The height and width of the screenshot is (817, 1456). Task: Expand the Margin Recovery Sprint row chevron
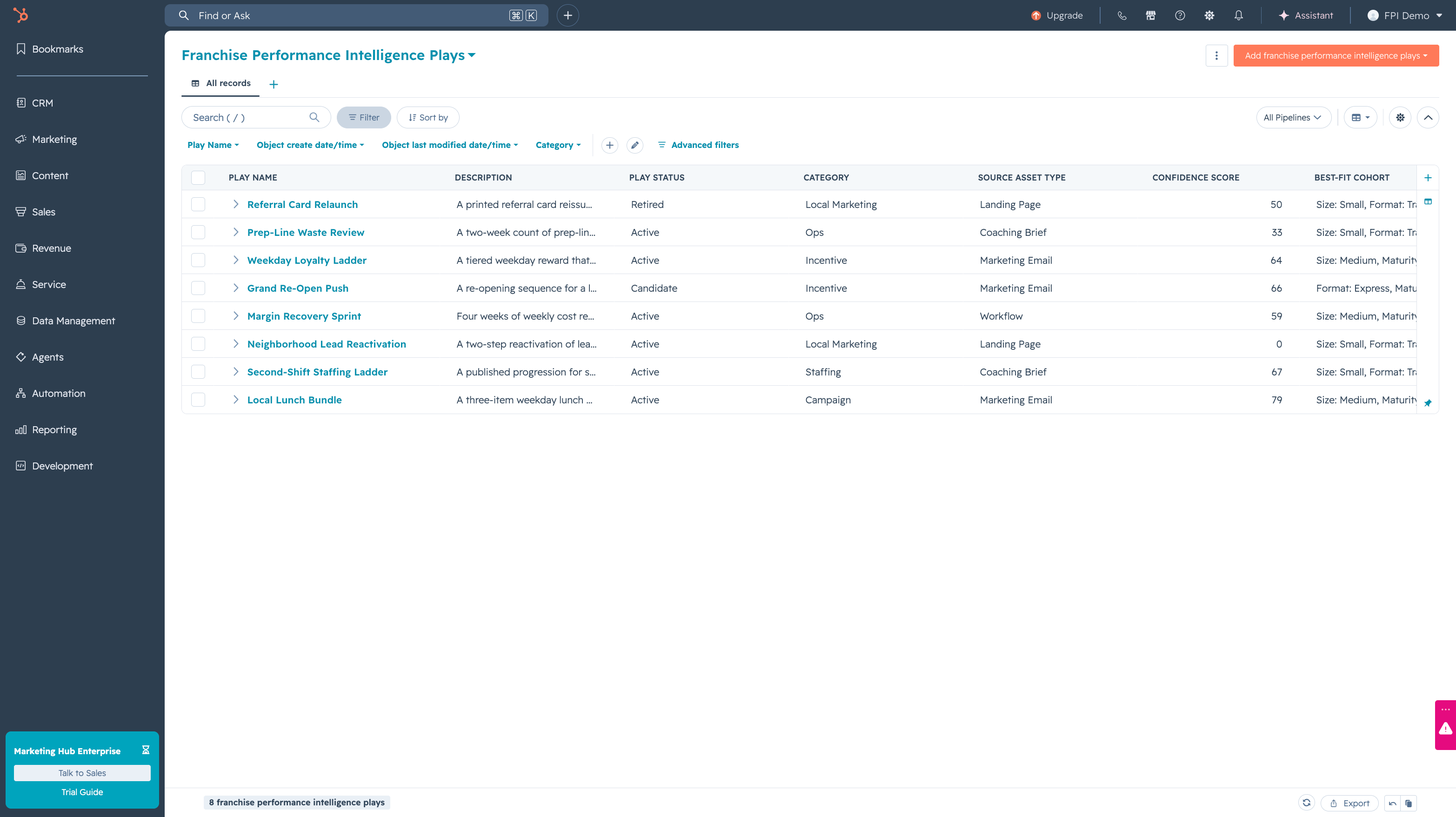(236, 316)
